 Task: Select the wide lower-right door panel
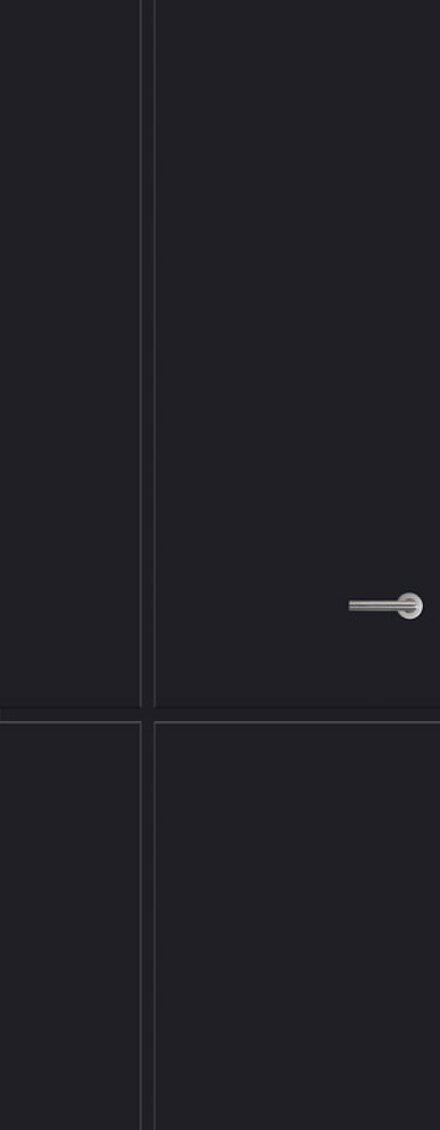[x=297, y=926]
